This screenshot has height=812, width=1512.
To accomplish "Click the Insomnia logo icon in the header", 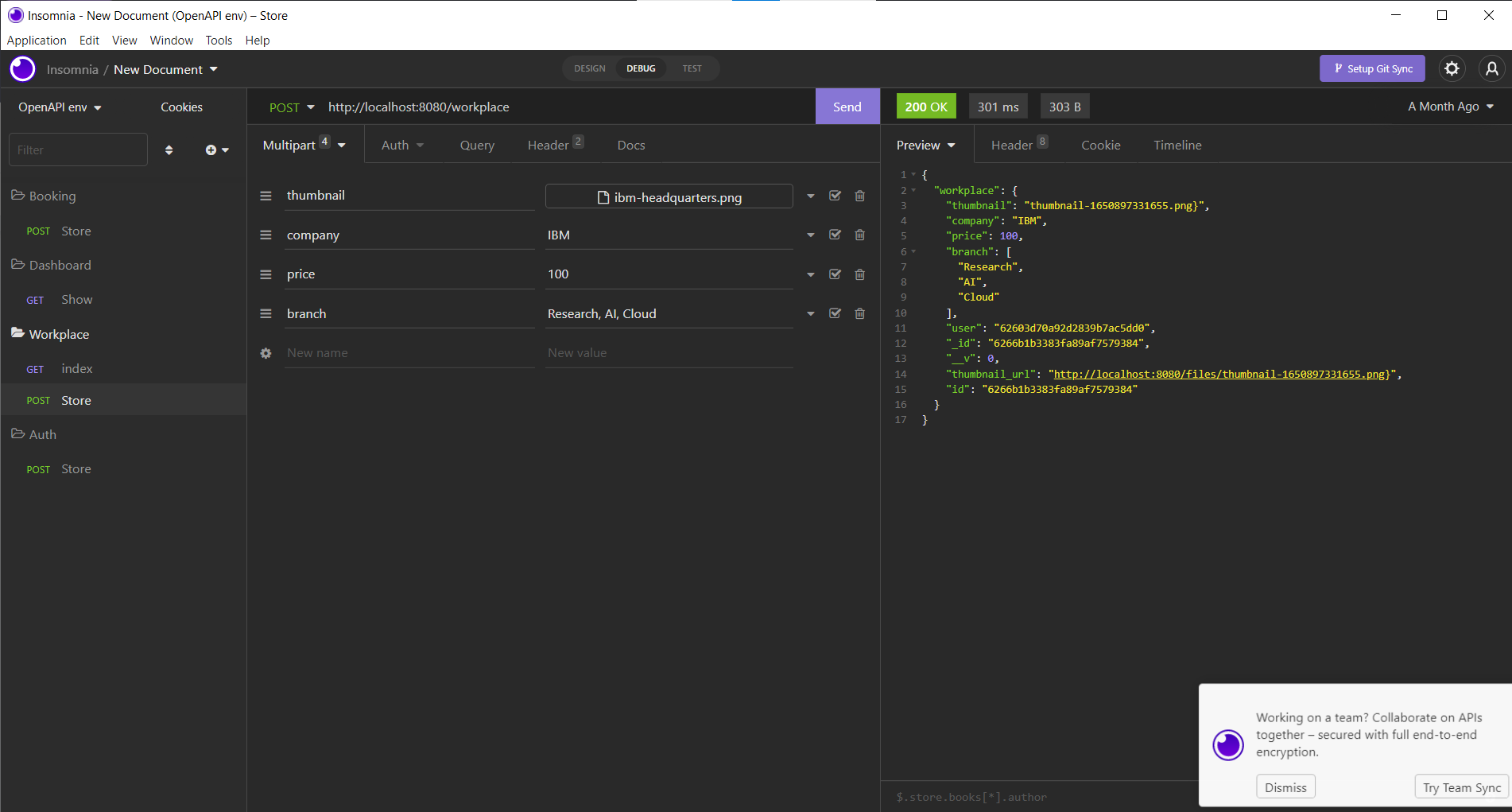I will (22, 69).
